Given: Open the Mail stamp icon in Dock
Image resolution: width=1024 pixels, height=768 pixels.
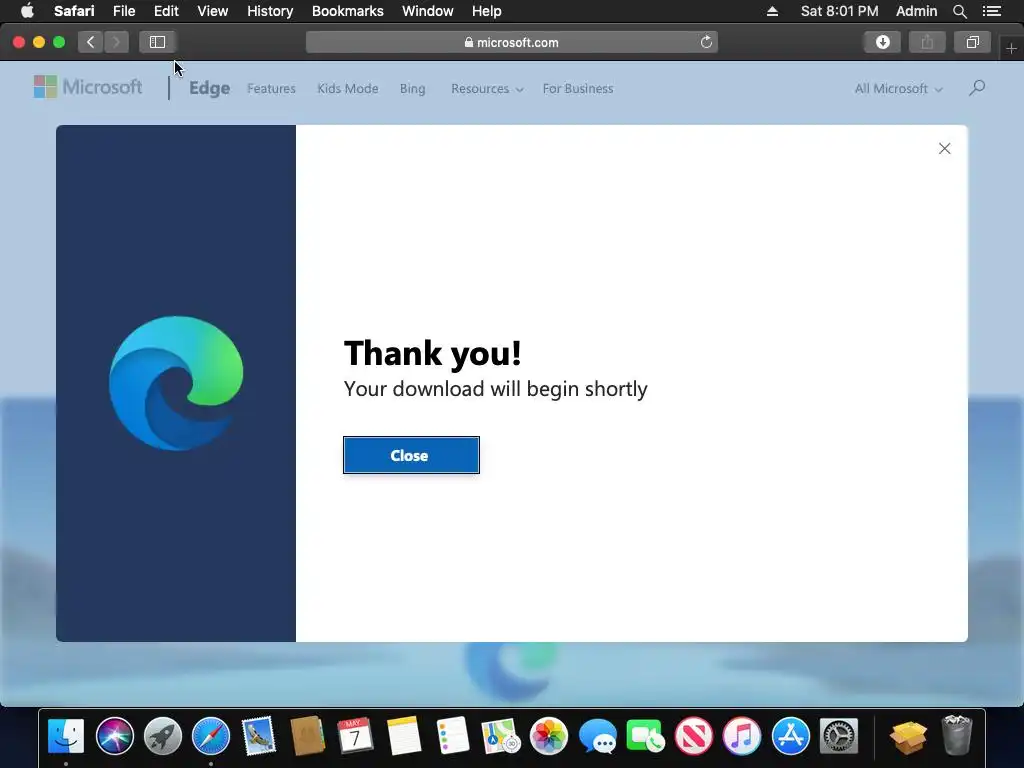Looking at the screenshot, I should [x=259, y=736].
